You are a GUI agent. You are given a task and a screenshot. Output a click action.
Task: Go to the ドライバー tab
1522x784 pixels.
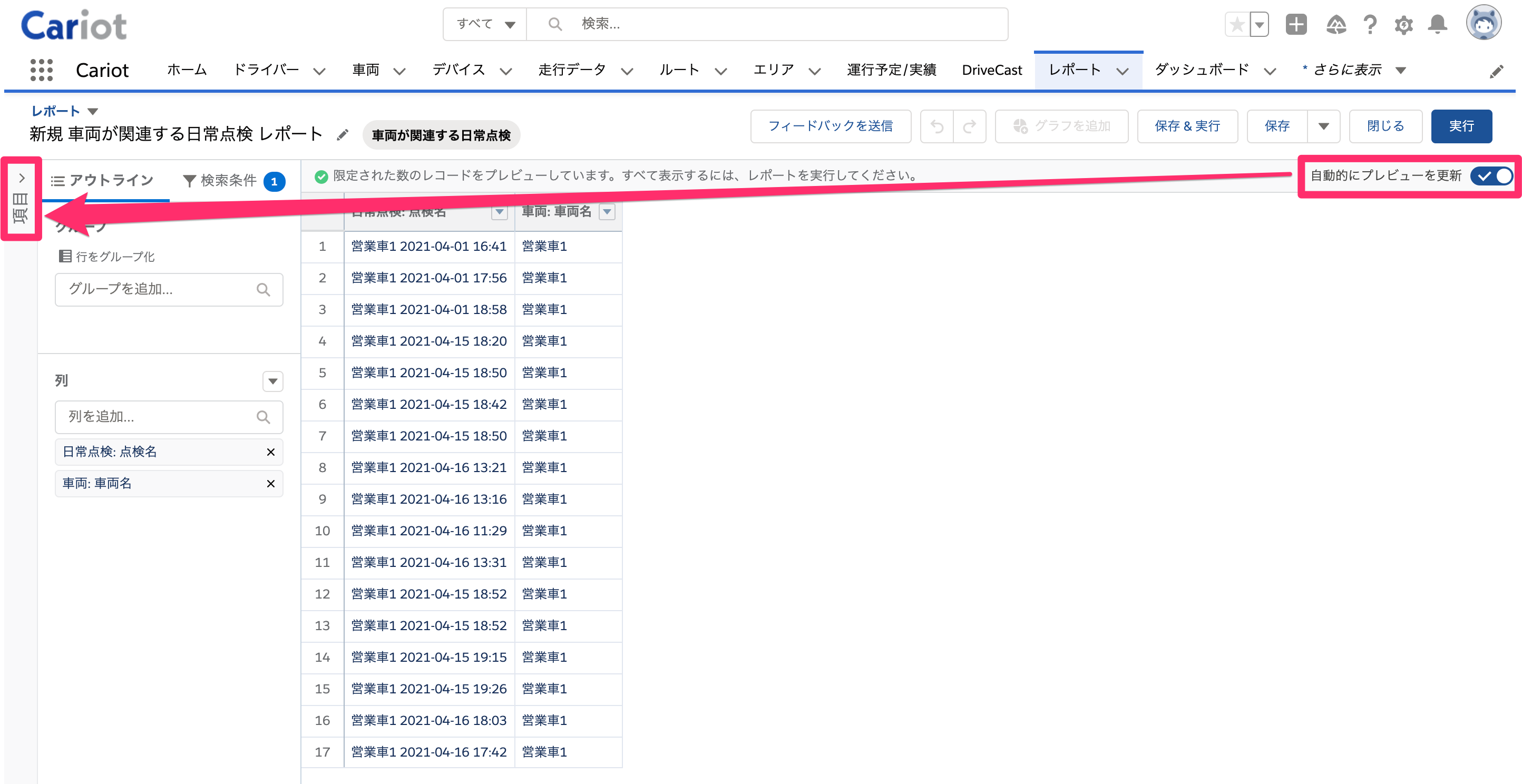[x=267, y=70]
